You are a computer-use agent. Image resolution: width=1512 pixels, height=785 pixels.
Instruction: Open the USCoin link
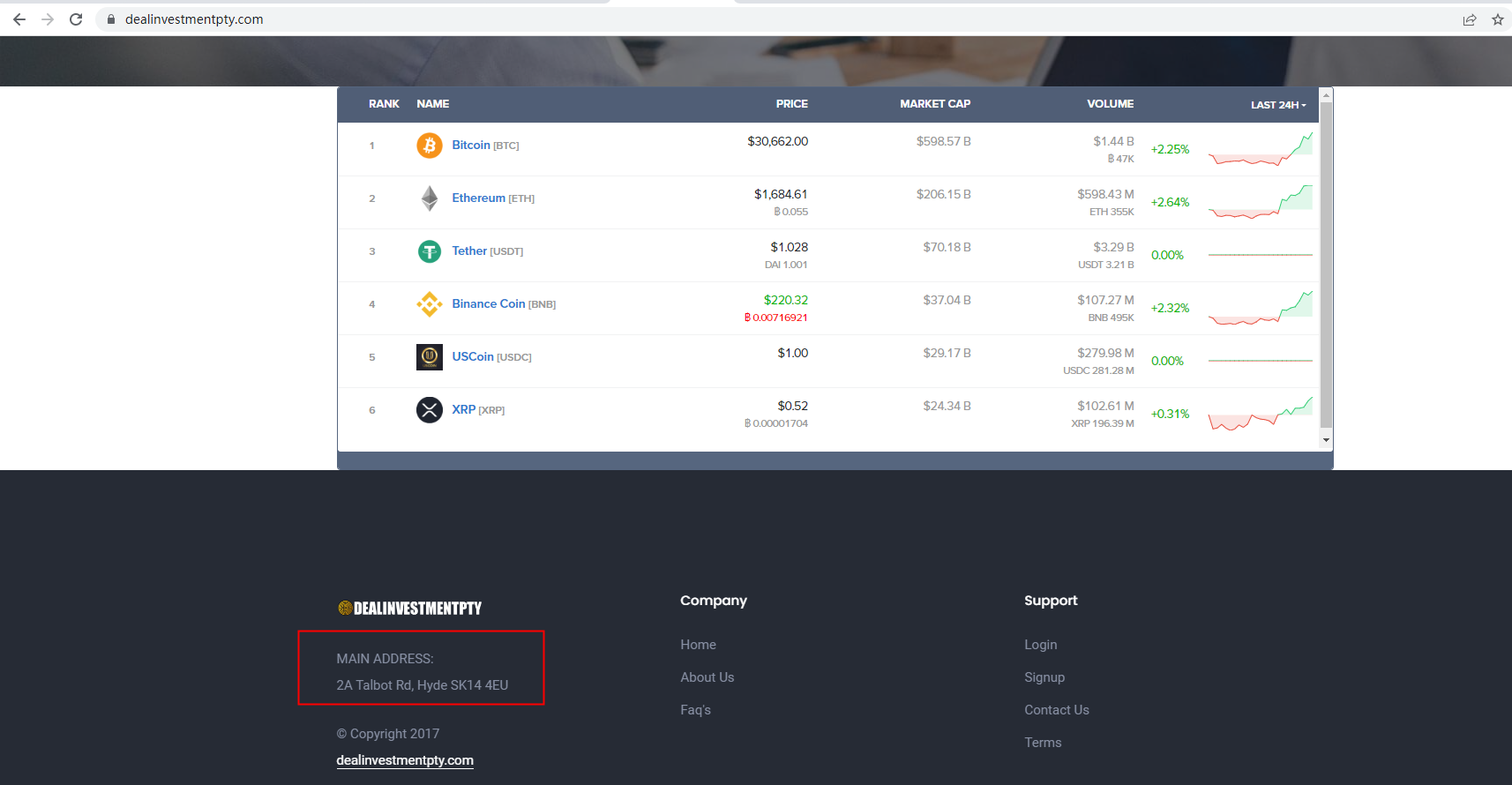pyautogui.click(x=473, y=357)
